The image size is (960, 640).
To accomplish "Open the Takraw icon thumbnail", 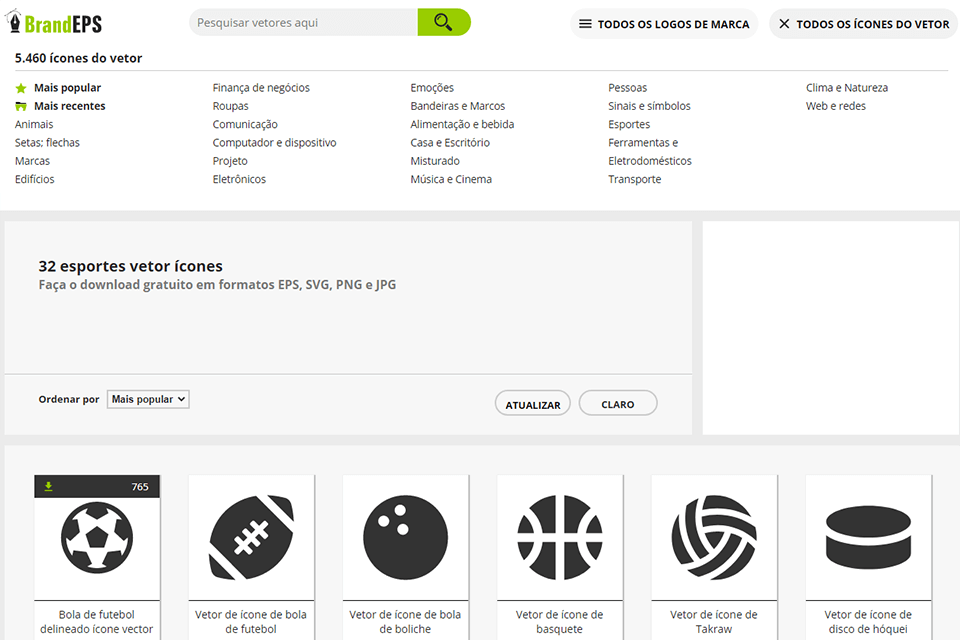I will point(714,537).
